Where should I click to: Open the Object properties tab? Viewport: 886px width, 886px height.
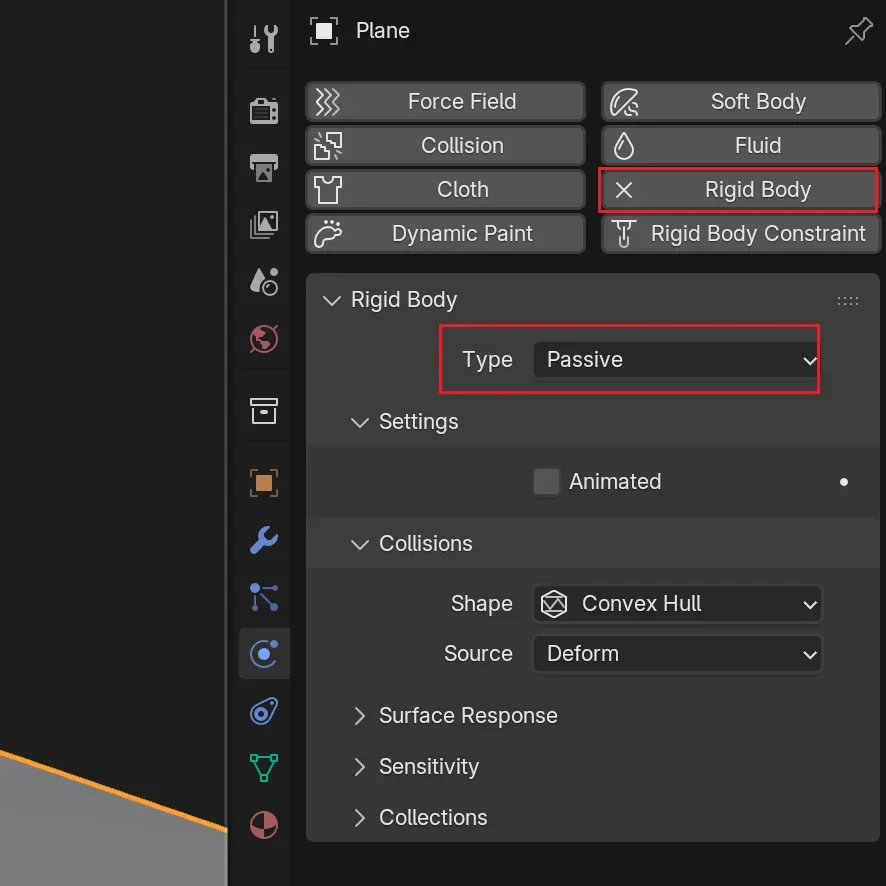tap(264, 483)
